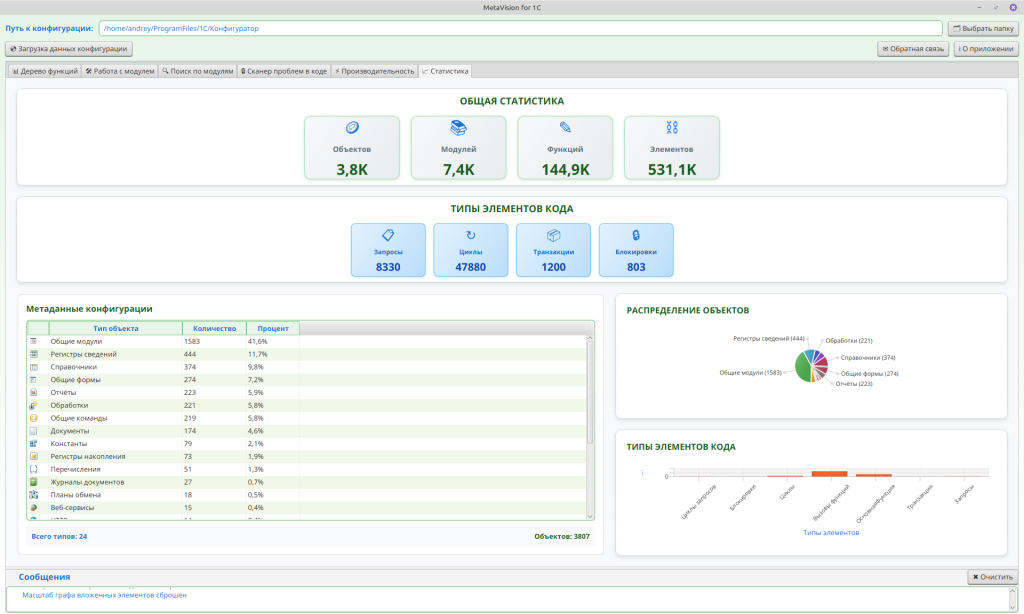Click the Отчёты row icon
The image size is (1024, 614).
click(33, 393)
